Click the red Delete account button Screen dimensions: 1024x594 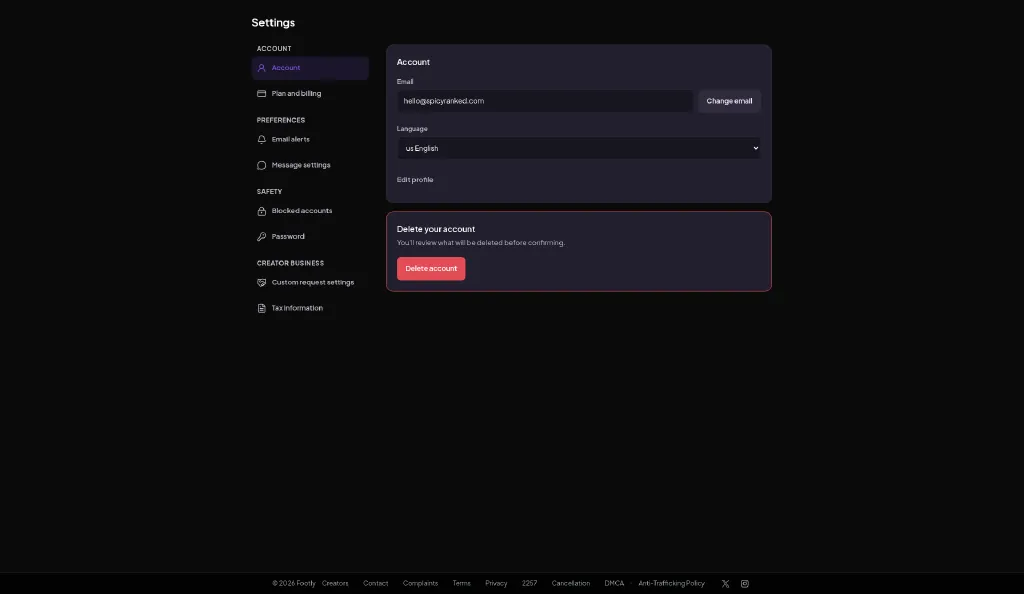[x=431, y=268]
